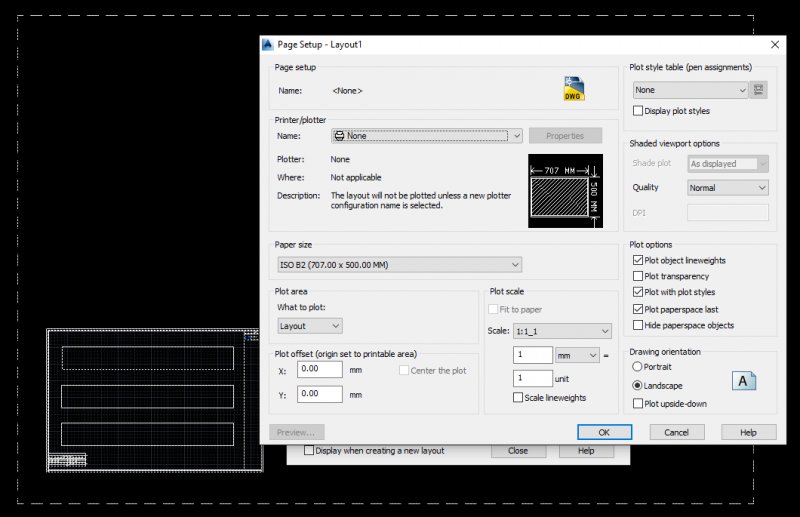Click the paper size preview thumbnail
This screenshot has height=517, width=800.
[x=565, y=190]
